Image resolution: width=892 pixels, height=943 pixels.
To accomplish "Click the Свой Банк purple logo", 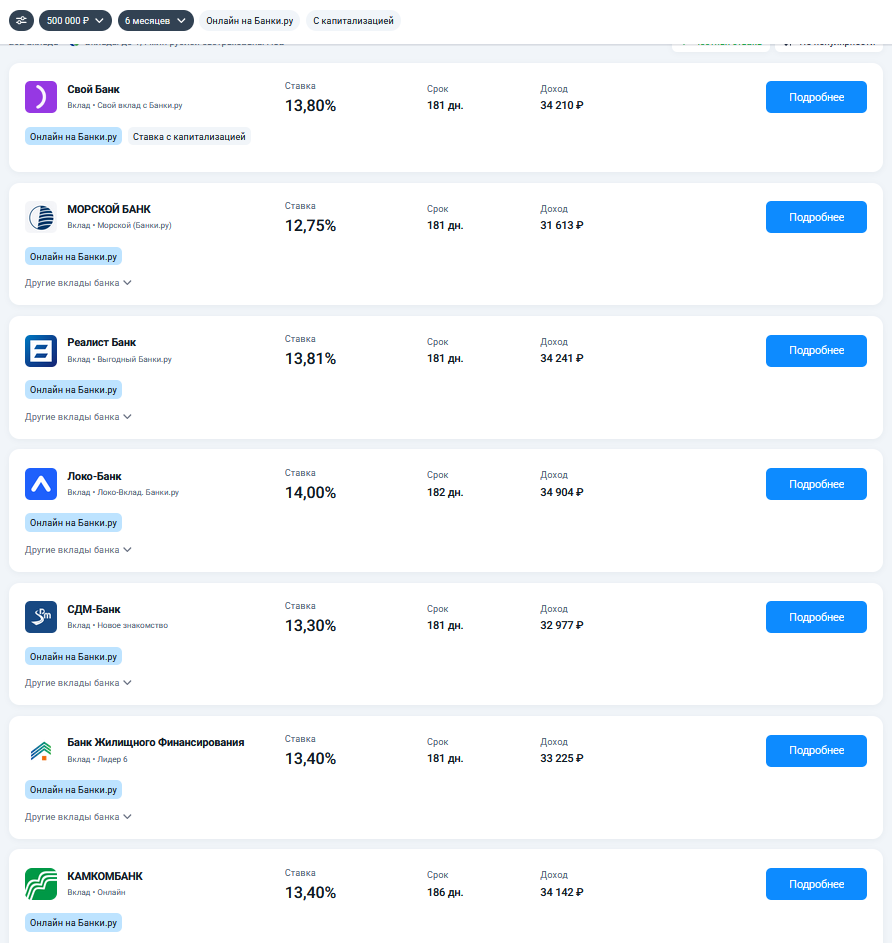I will point(41,97).
